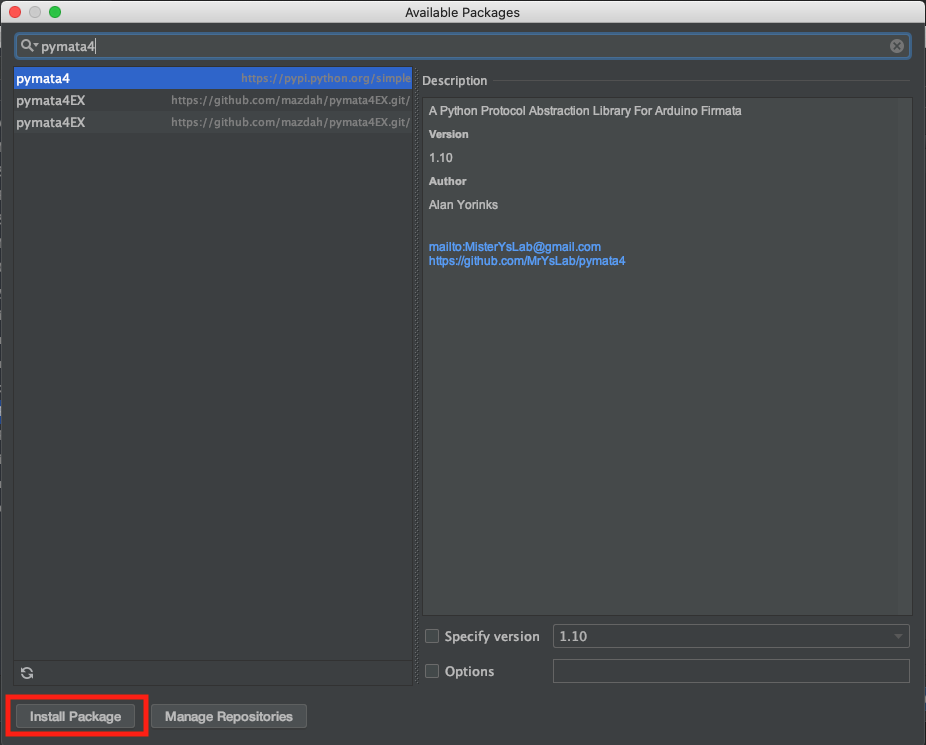The image size is (926, 745).
Task: Click the green zoom window button
Action: click(x=55, y=12)
